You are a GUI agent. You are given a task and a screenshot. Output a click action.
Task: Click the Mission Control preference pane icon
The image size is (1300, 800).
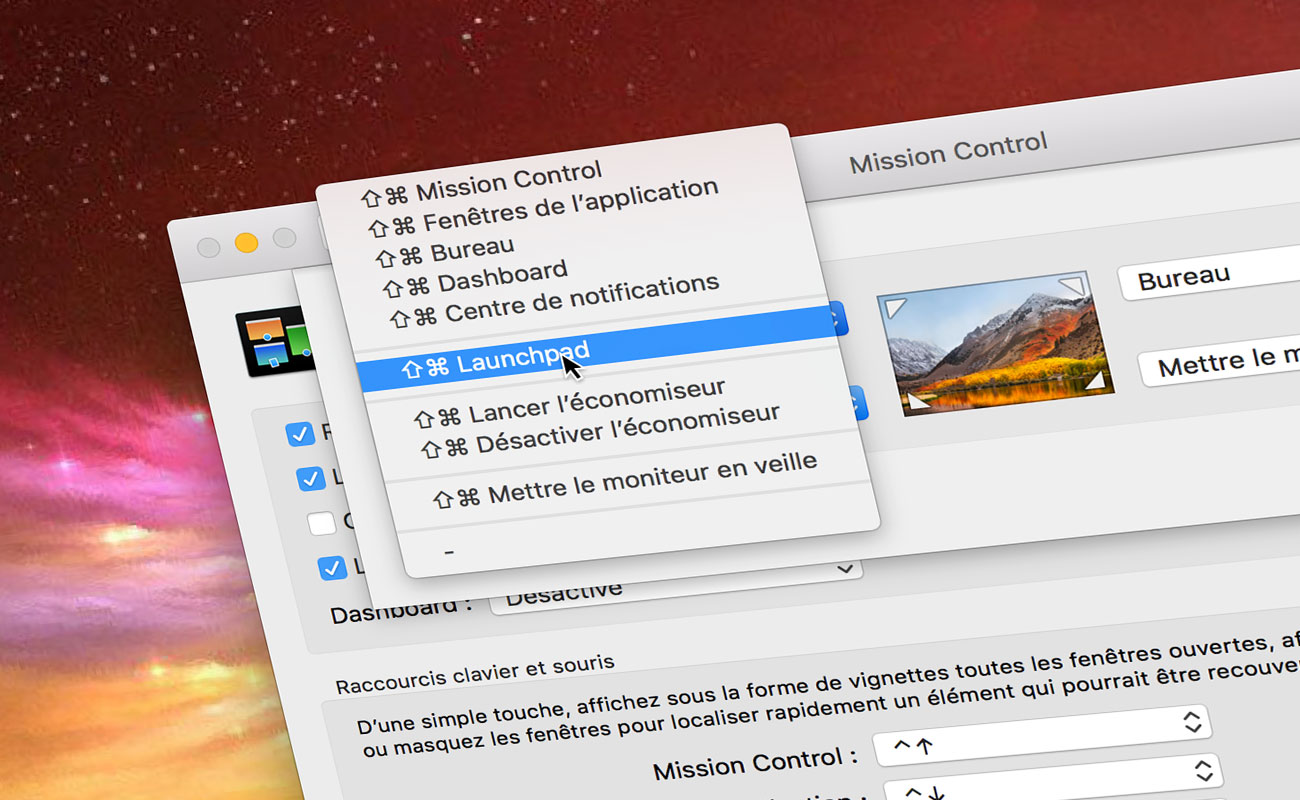point(274,343)
